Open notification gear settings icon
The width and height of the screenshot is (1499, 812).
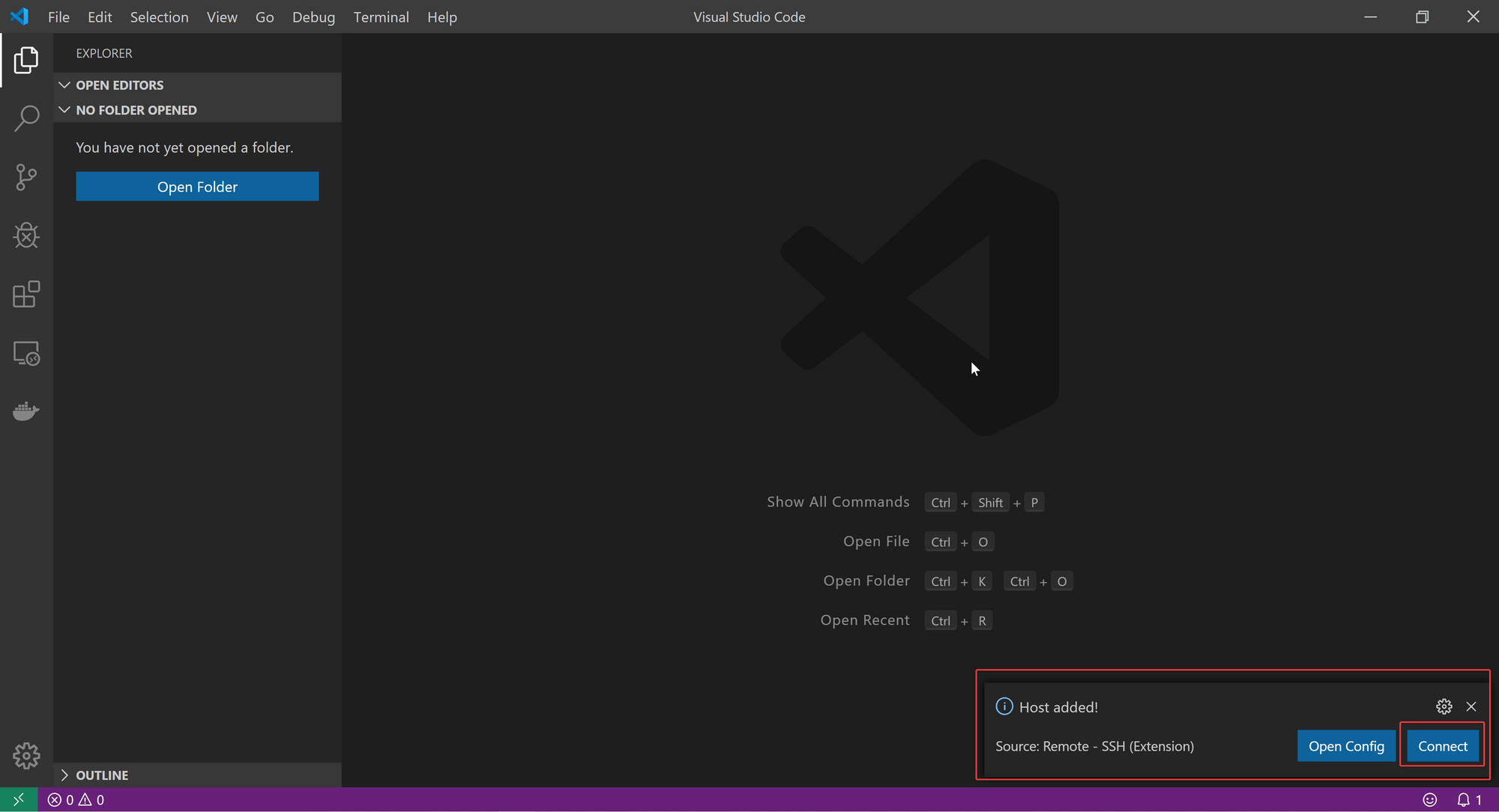1444,706
